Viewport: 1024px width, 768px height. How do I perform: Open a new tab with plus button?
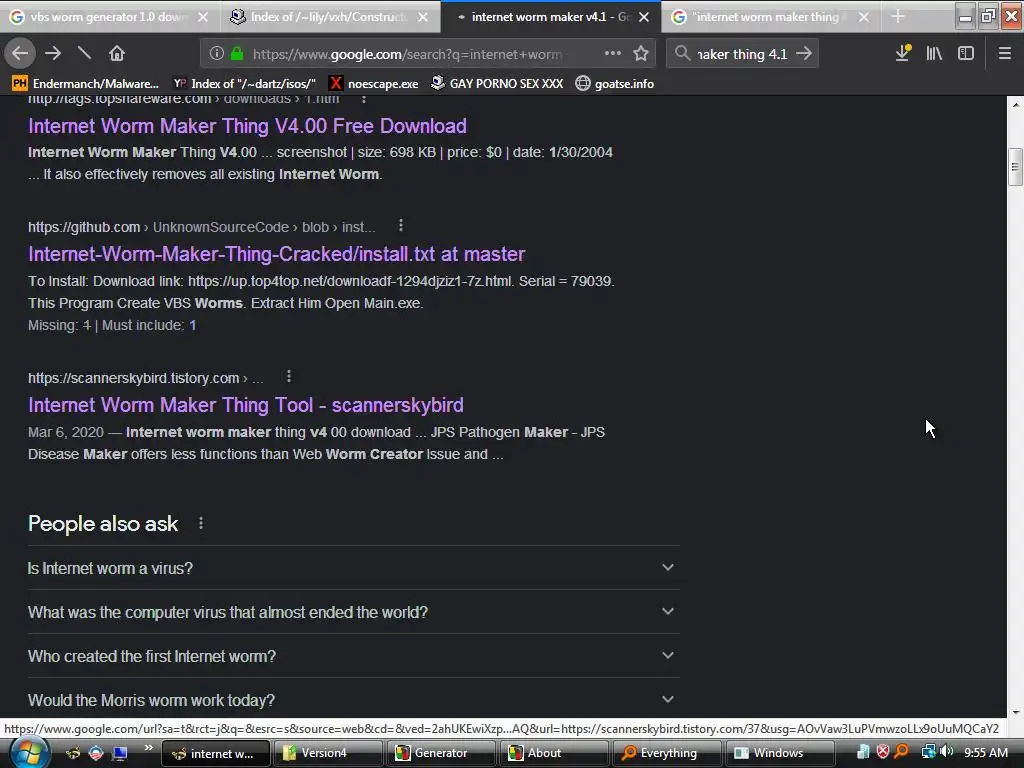898,17
